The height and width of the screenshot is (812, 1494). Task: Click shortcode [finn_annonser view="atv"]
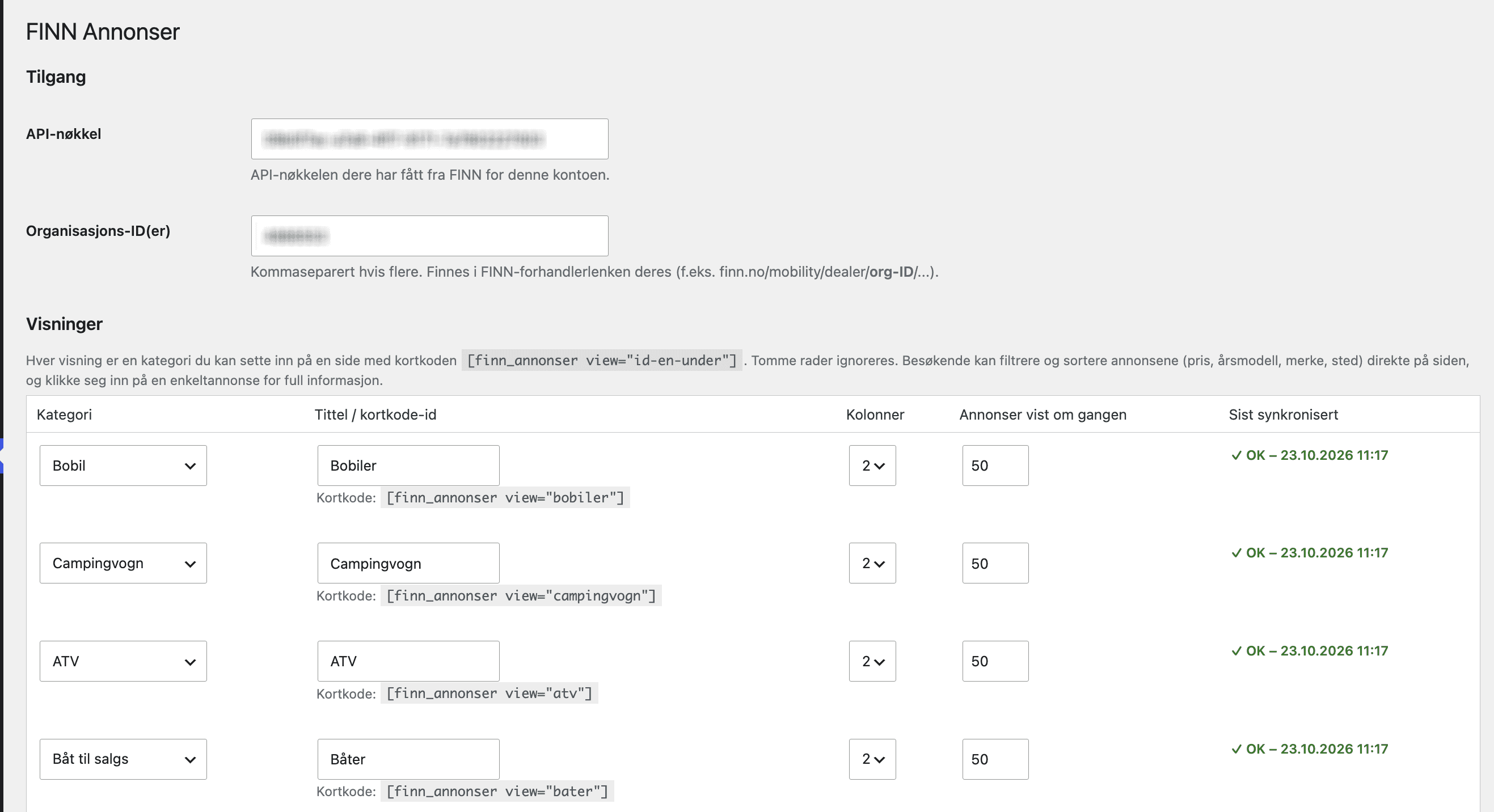tap(489, 693)
